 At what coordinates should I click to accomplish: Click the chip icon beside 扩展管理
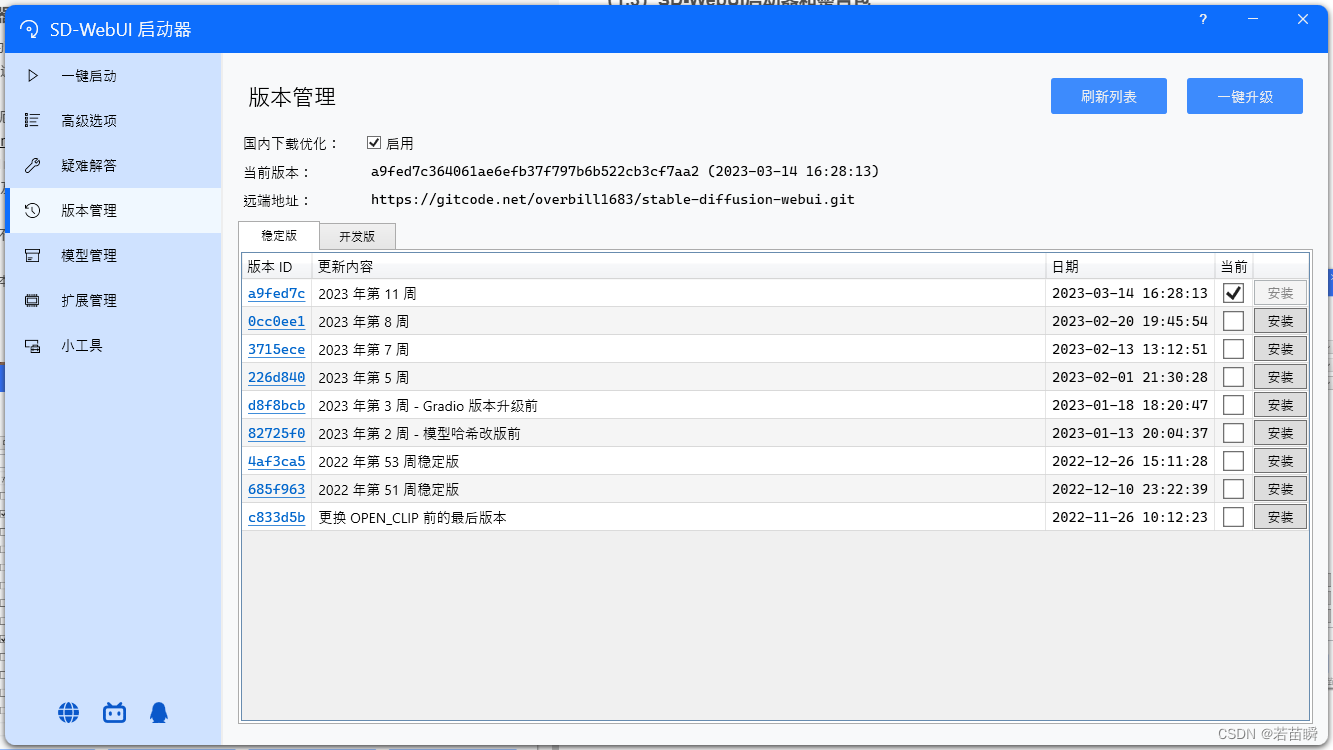(x=33, y=300)
